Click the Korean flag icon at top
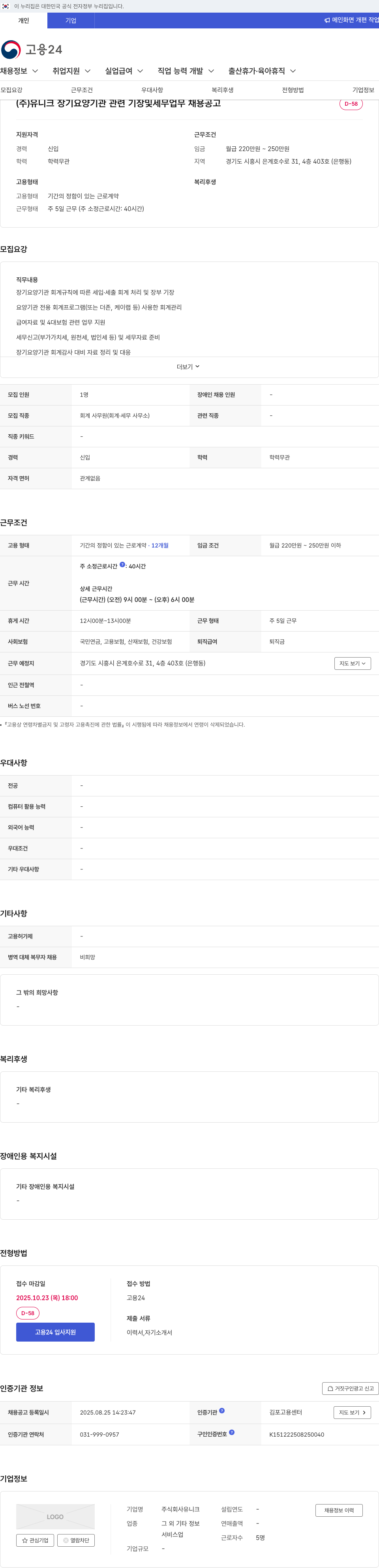This screenshot has width=379, height=1568. pyautogui.click(x=6, y=6)
